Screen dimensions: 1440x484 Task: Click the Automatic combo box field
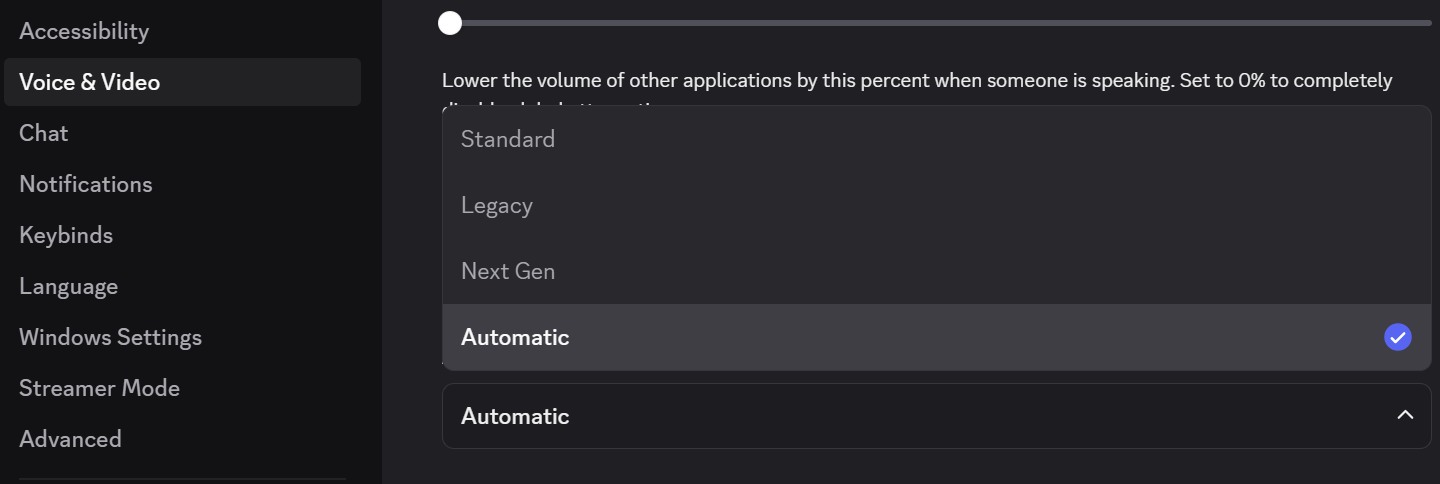pyautogui.click(x=936, y=415)
